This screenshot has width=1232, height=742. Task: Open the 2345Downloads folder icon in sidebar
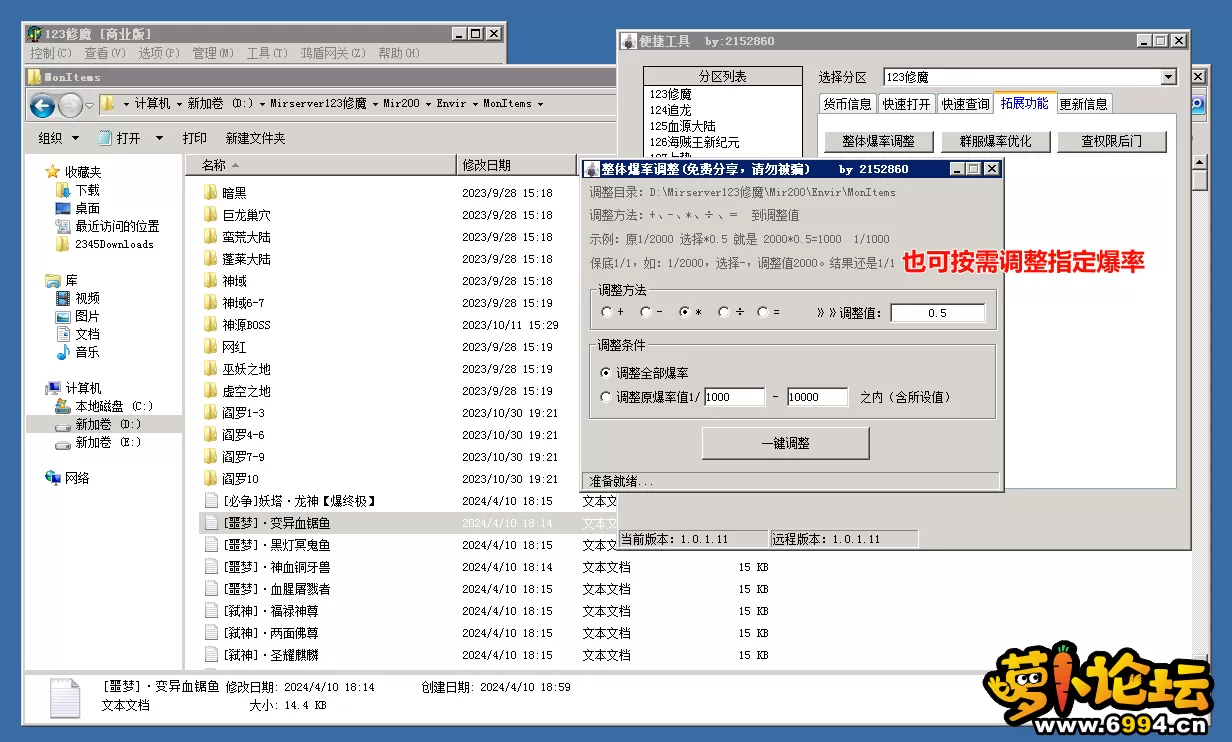point(63,244)
